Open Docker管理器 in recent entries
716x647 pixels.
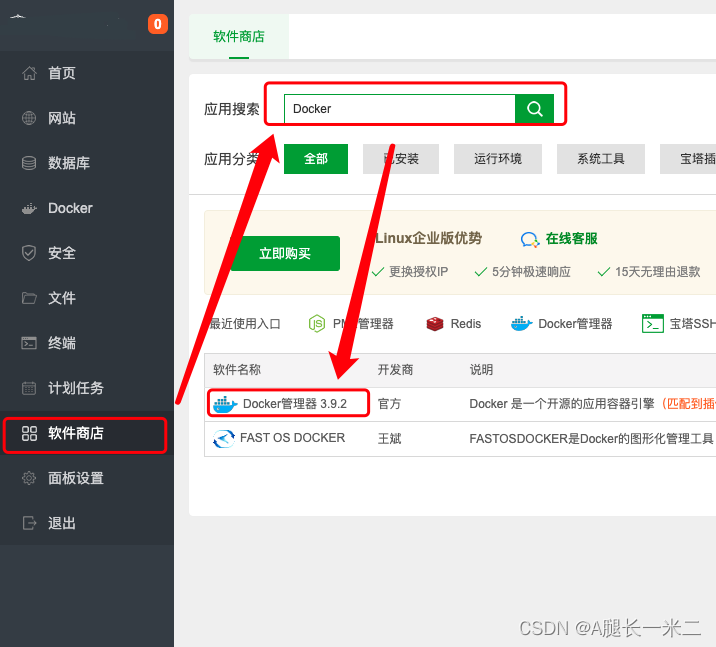click(562, 324)
